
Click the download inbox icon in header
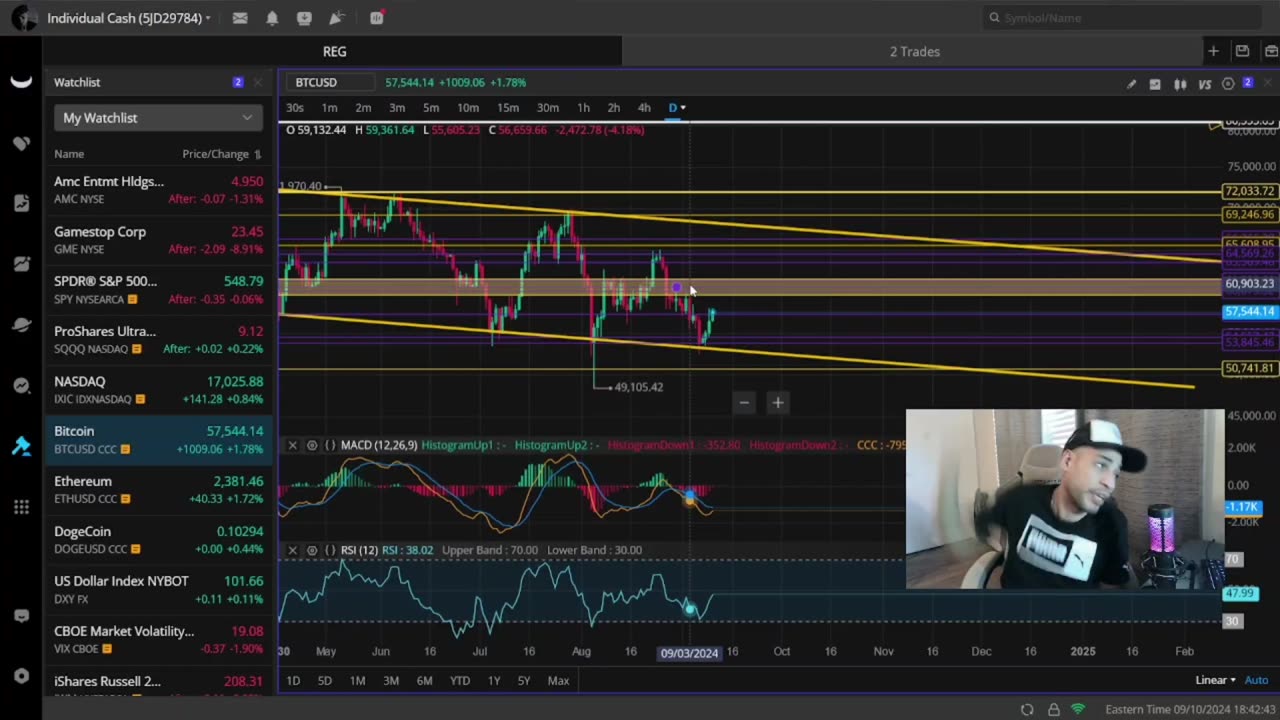304,18
